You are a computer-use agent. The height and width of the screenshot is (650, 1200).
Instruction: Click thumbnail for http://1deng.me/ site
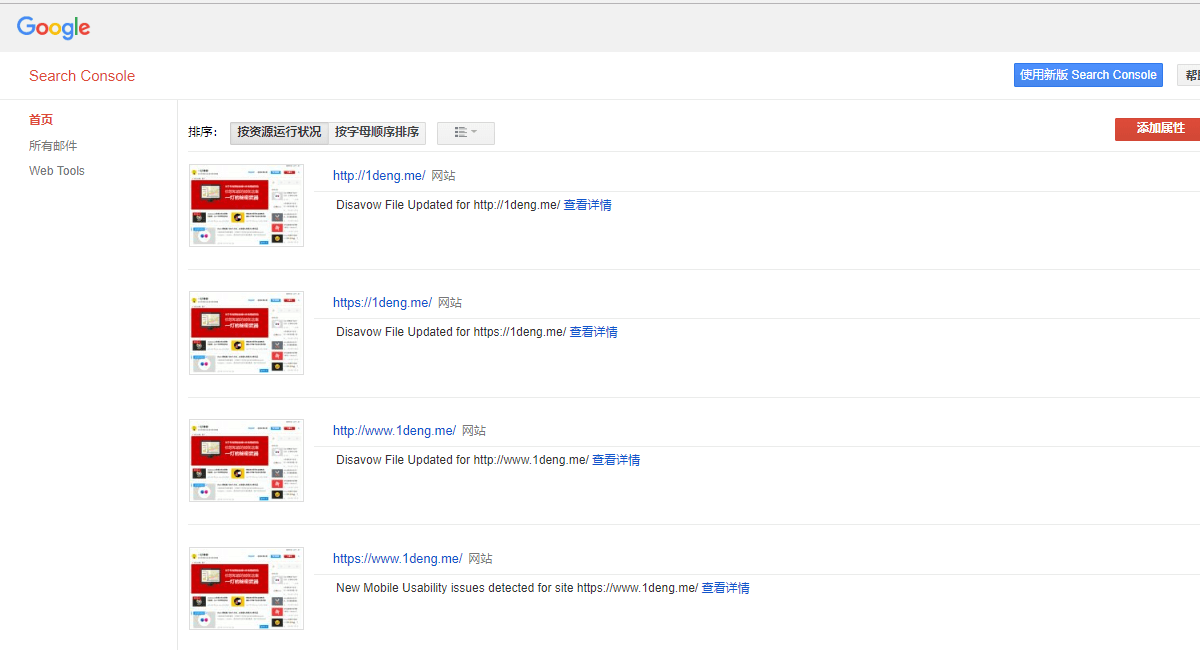(x=246, y=205)
